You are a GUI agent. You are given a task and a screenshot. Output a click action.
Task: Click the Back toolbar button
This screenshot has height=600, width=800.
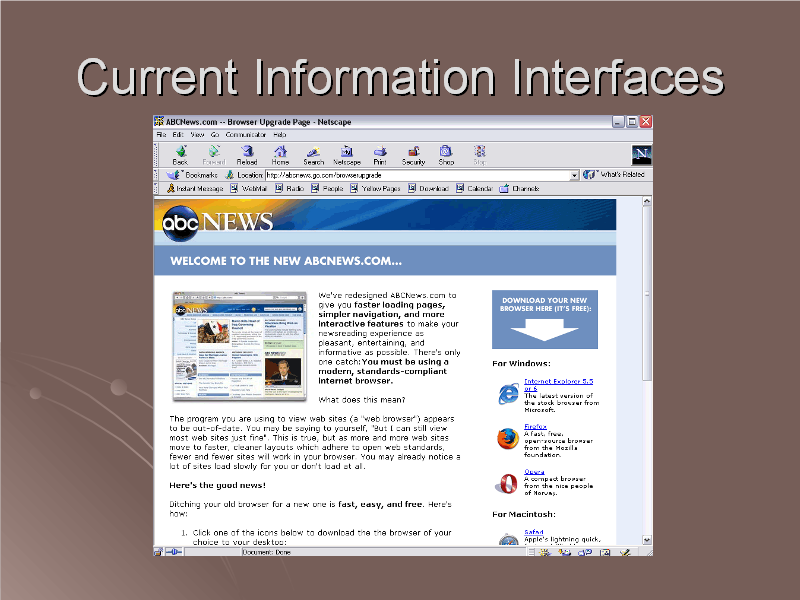pyautogui.click(x=180, y=155)
